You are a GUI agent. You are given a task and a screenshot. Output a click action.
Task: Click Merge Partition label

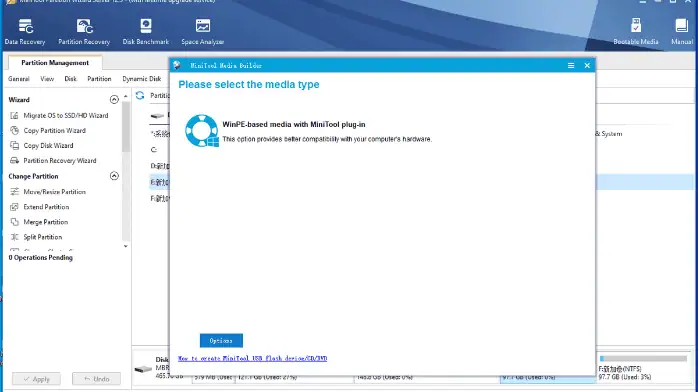45,222
